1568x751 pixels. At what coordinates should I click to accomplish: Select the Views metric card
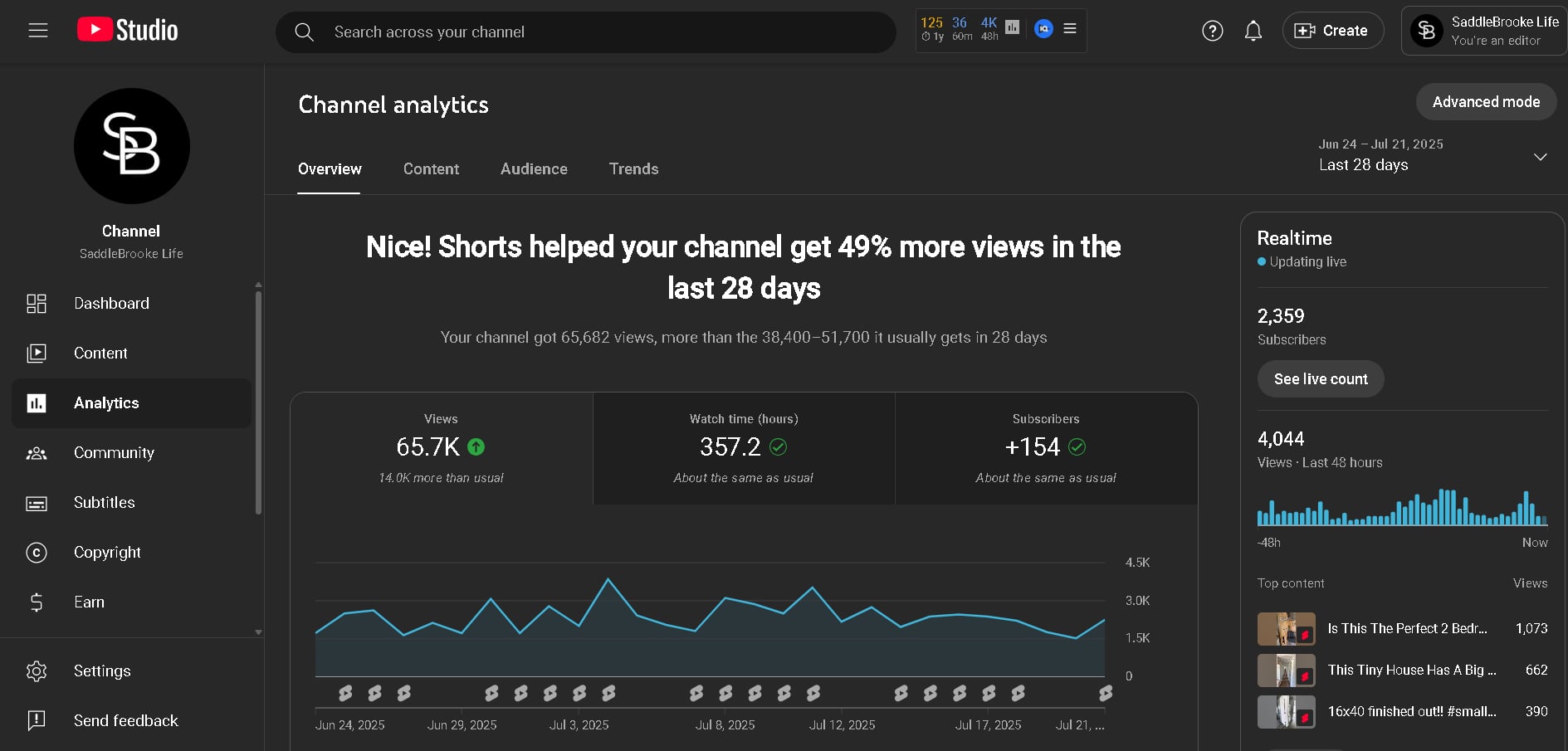[x=442, y=449]
